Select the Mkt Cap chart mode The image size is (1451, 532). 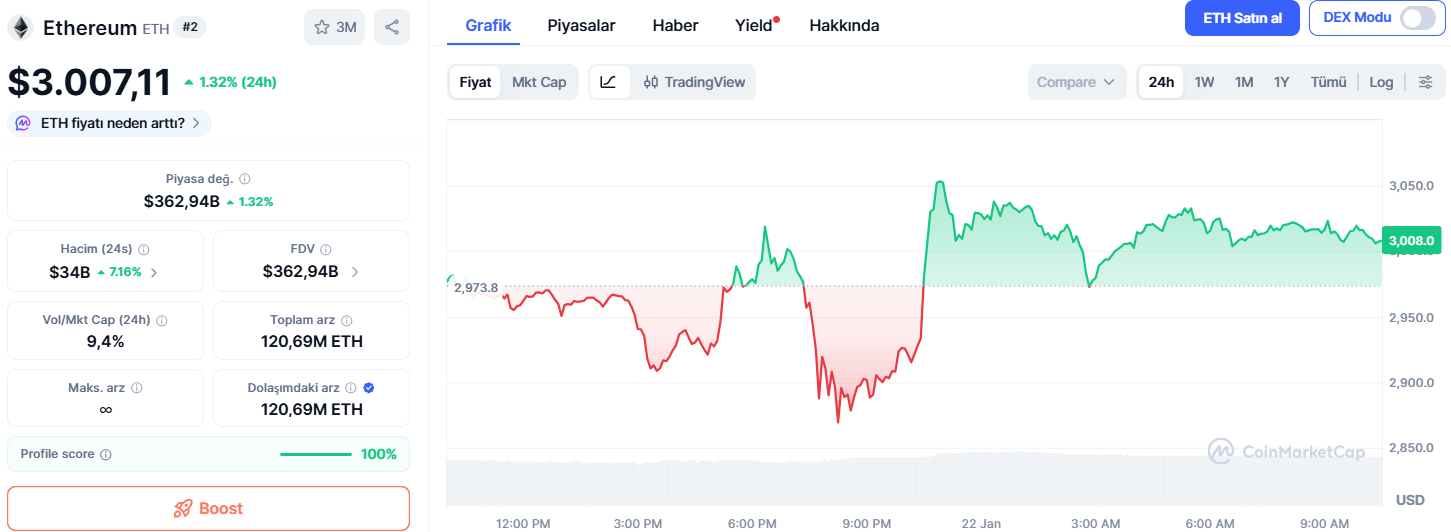(x=539, y=82)
